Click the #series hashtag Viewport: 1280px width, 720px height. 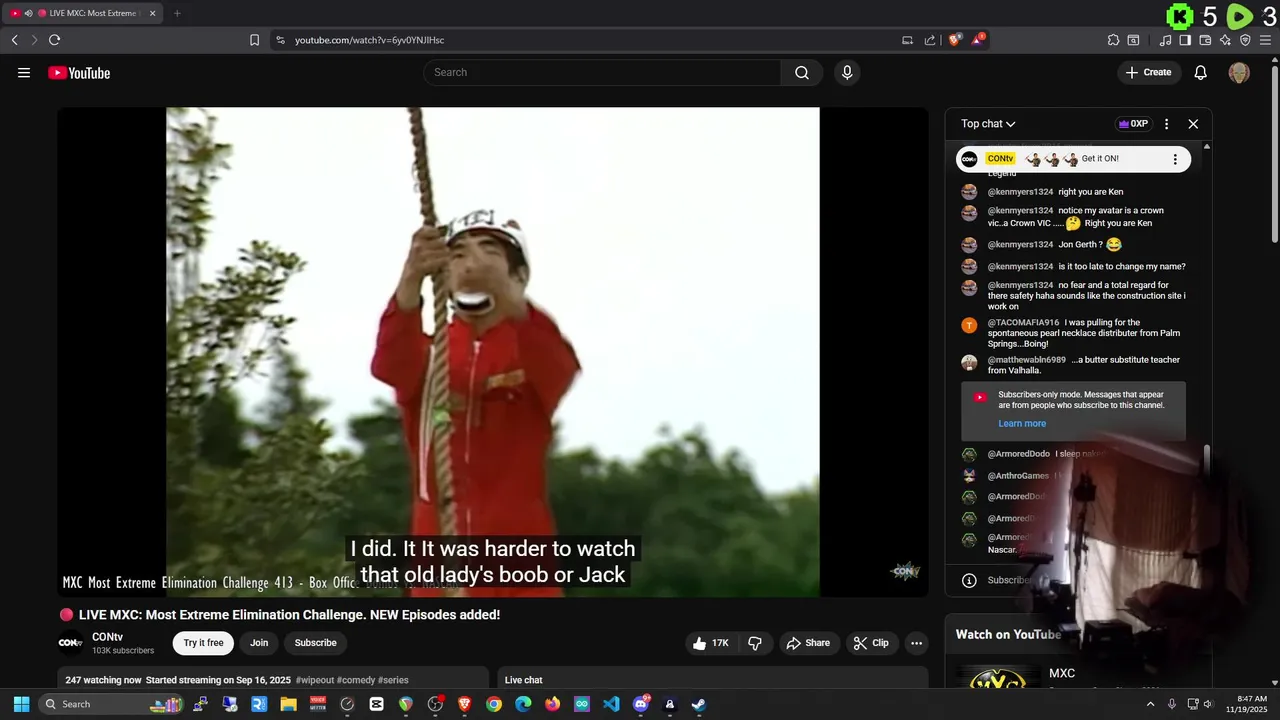coord(393,680)
